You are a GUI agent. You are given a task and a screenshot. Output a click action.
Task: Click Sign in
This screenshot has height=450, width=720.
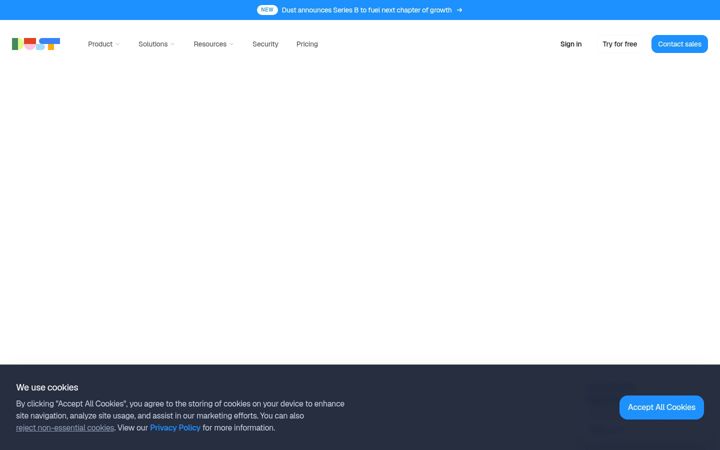click(x=571, y=44)
